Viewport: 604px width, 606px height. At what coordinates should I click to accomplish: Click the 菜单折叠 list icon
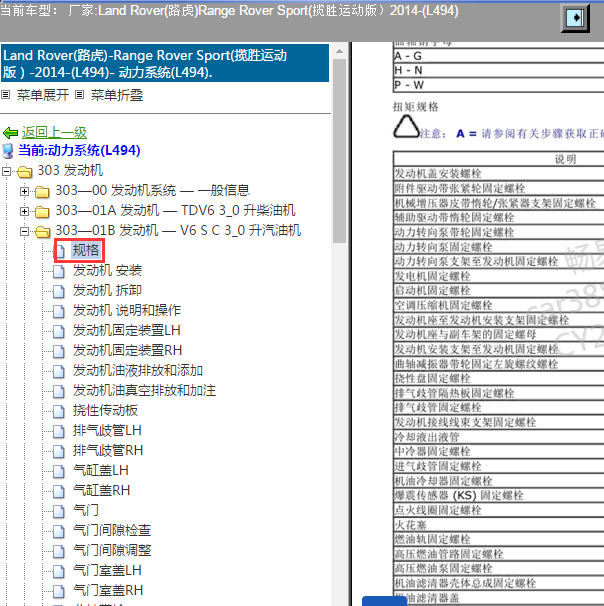pos(79,94)
